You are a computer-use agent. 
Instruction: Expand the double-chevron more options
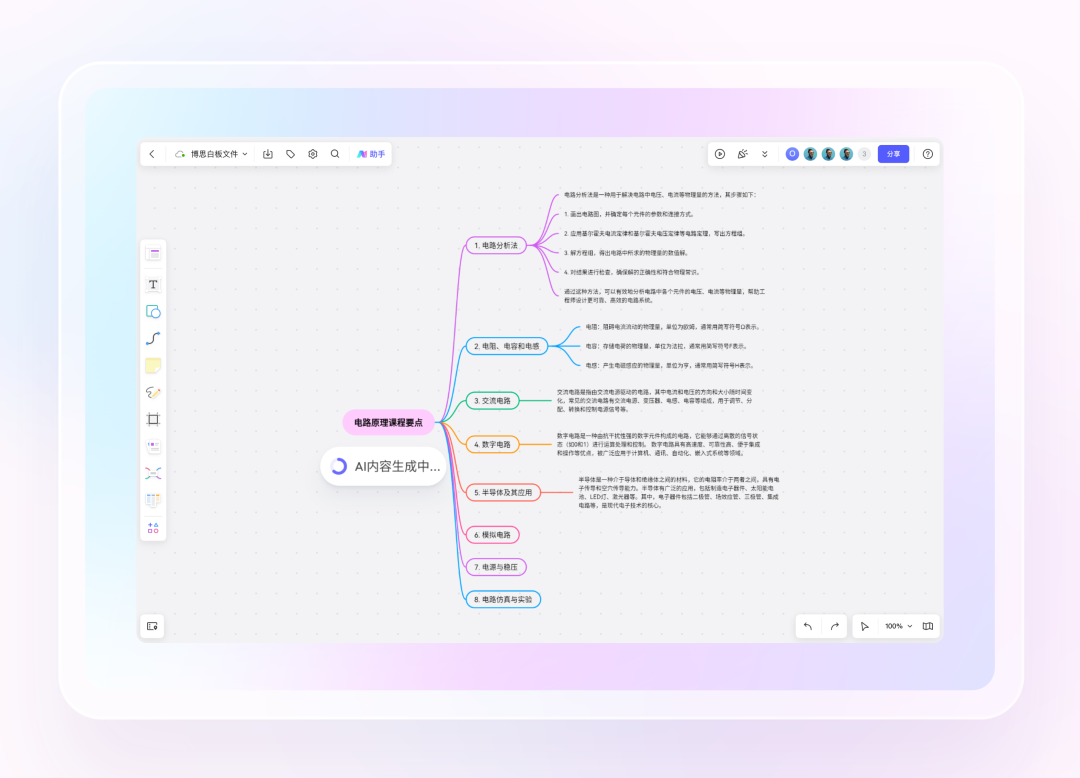pyautogui.click(x=765, y=154)
